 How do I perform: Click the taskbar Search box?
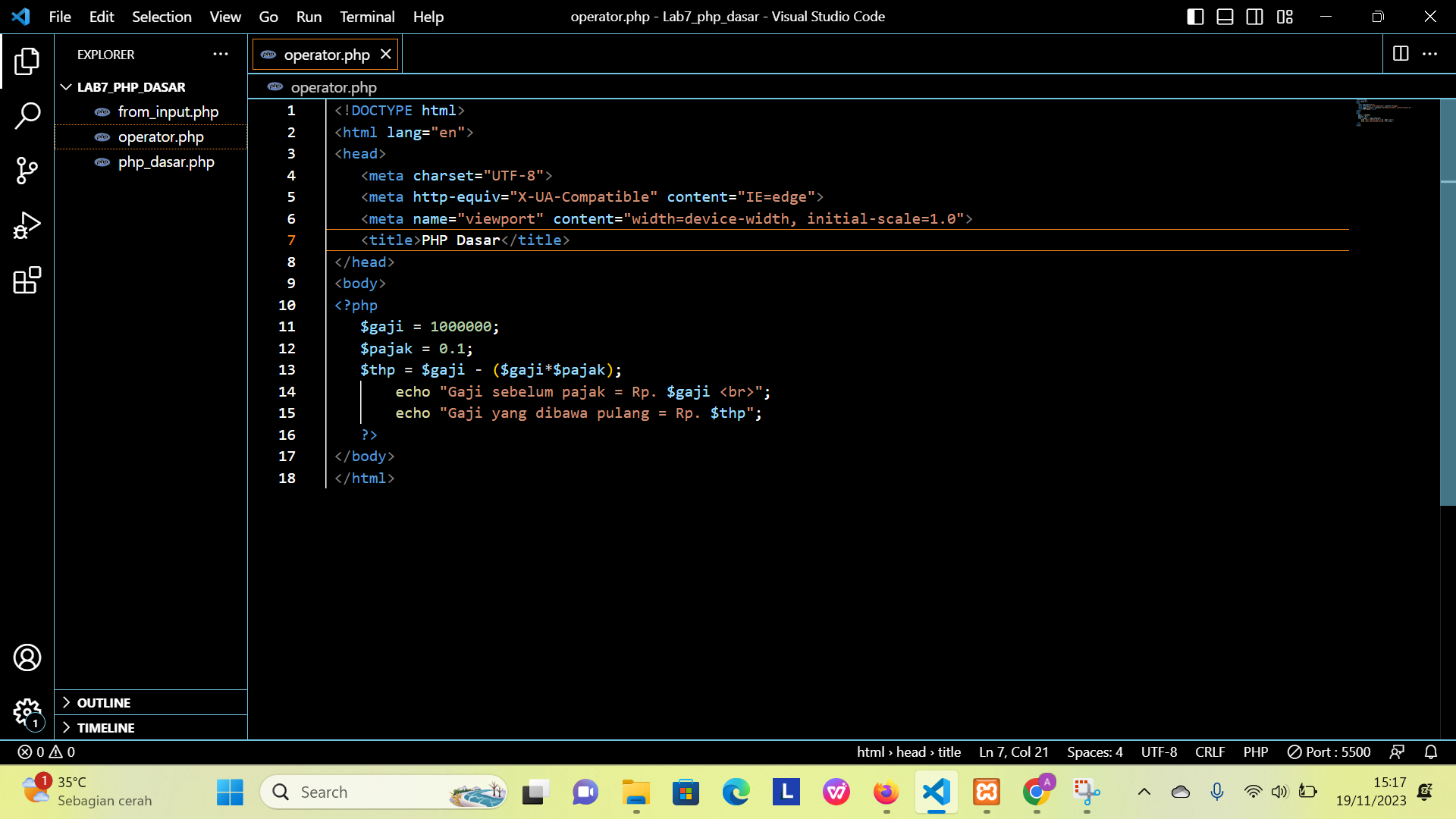(384, 792)
